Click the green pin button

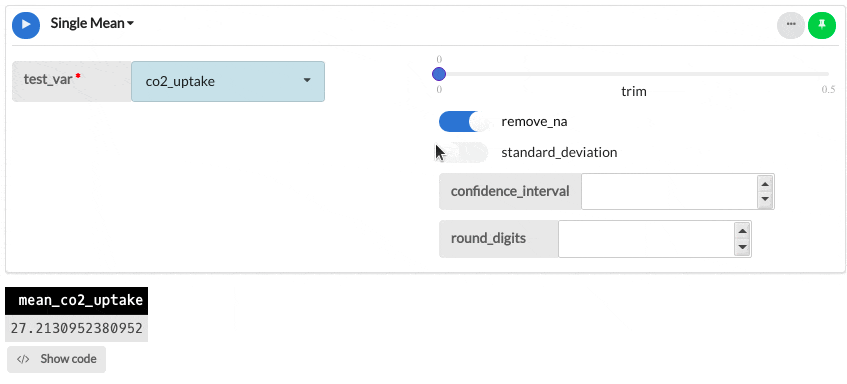[822, 25]
